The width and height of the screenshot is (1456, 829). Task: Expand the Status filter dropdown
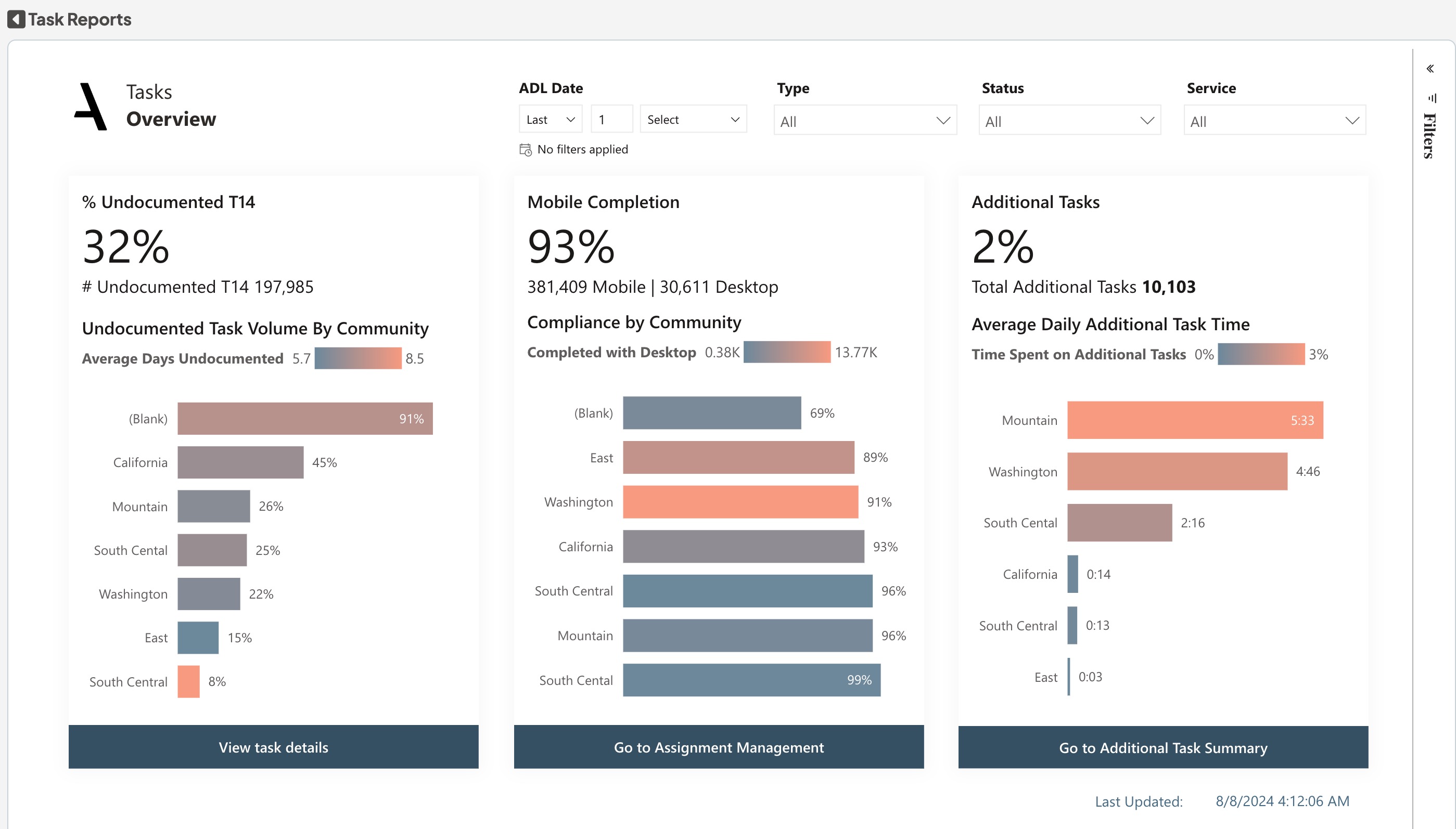pos(1069,121)
